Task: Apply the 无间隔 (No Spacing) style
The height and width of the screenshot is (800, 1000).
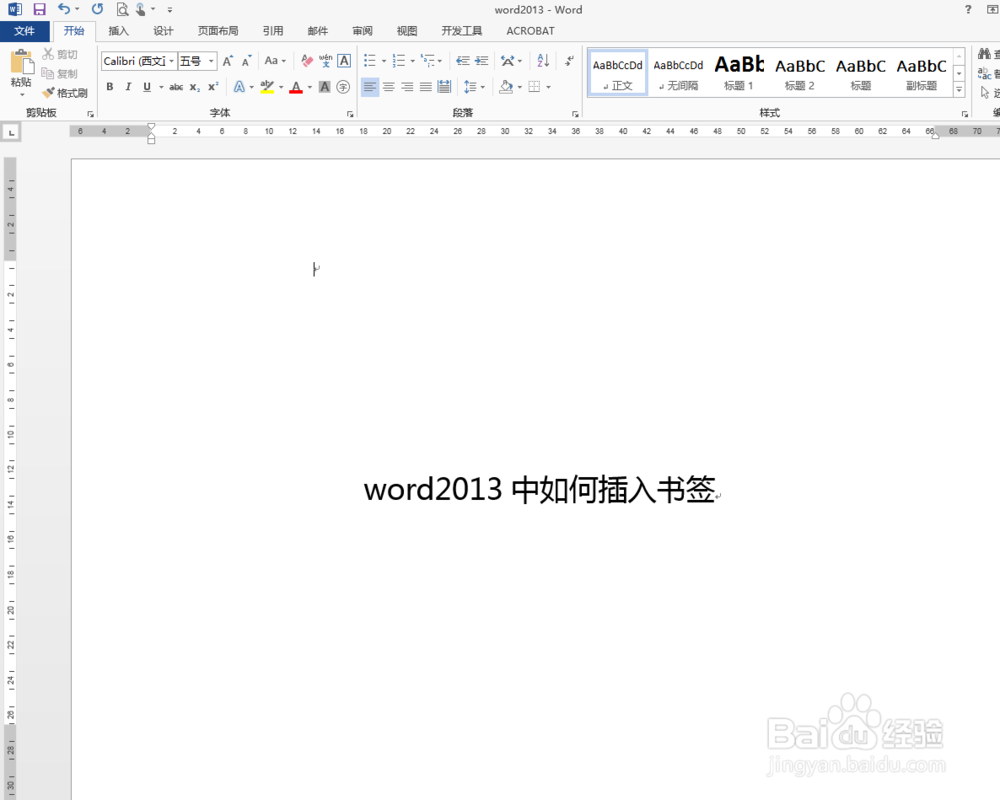Action: pyautogui.click(x=678, y=73)
